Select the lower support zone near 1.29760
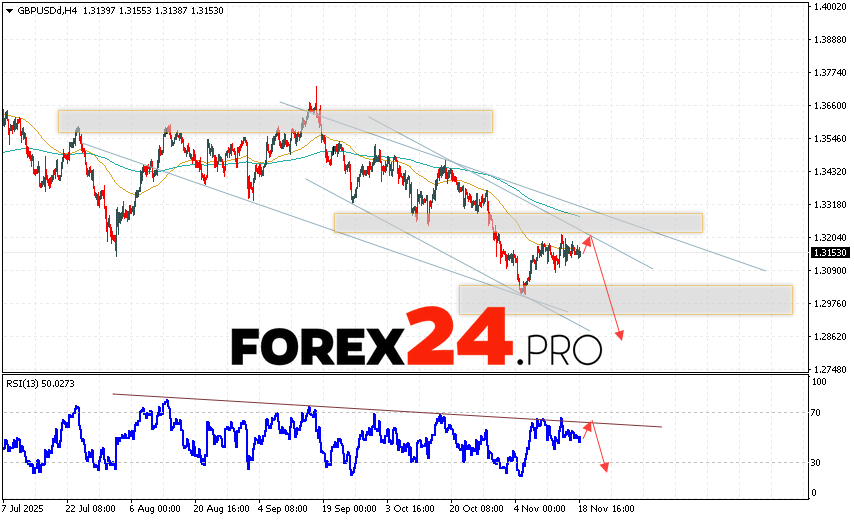This screenshot has width=854, height=520. (625, 299)
